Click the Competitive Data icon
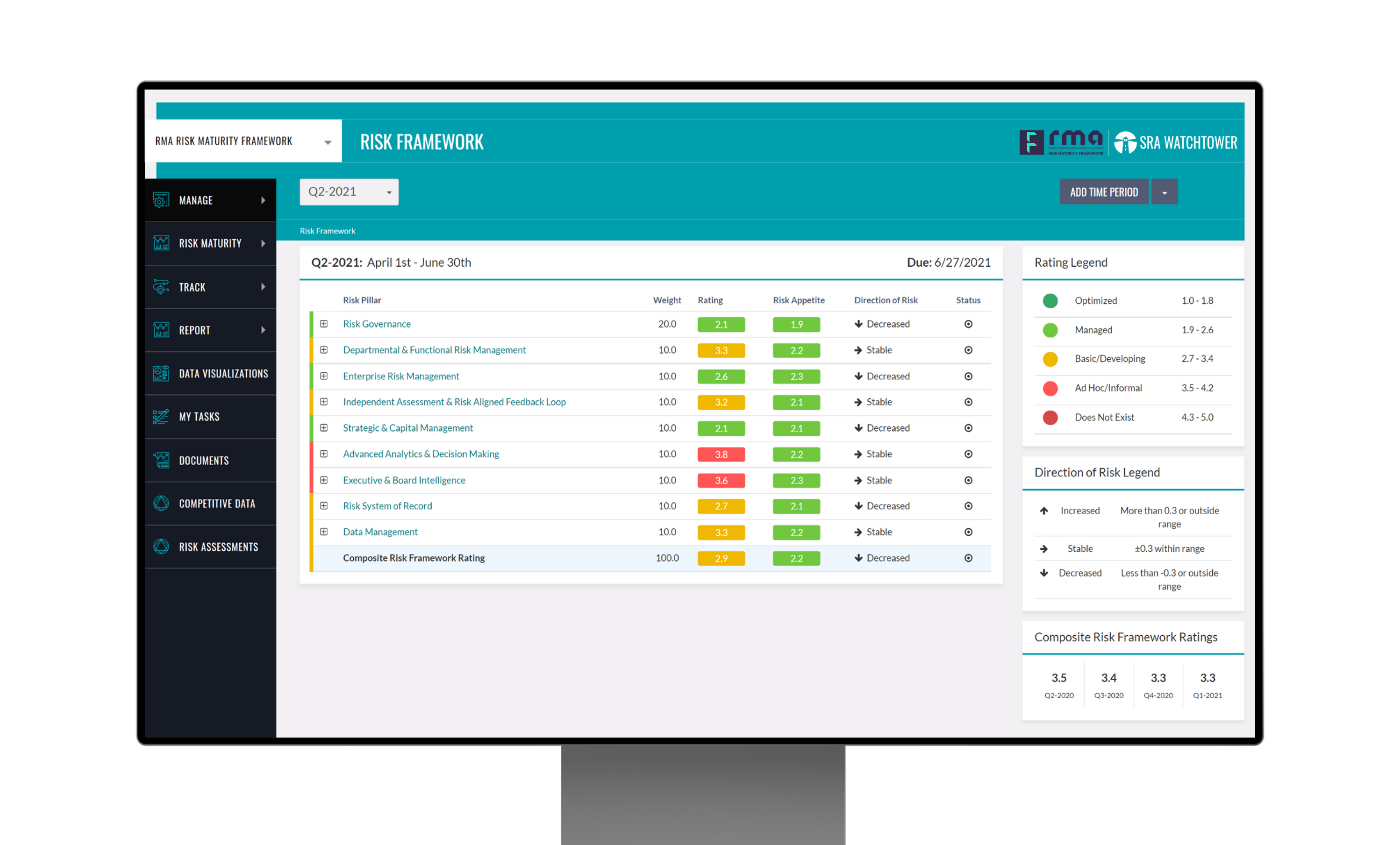The width and height of the screenshot is (1400, 845). pos(161,504)
